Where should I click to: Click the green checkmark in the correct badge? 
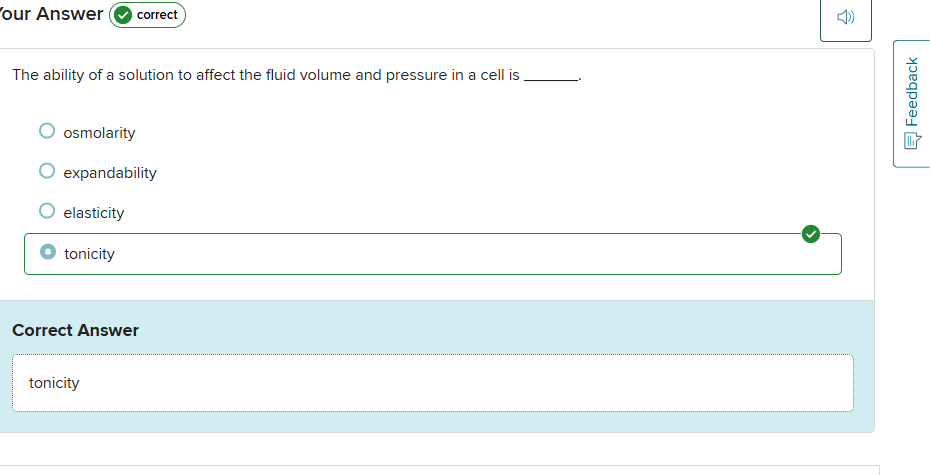pyautogui.click(x=123, y=15)
